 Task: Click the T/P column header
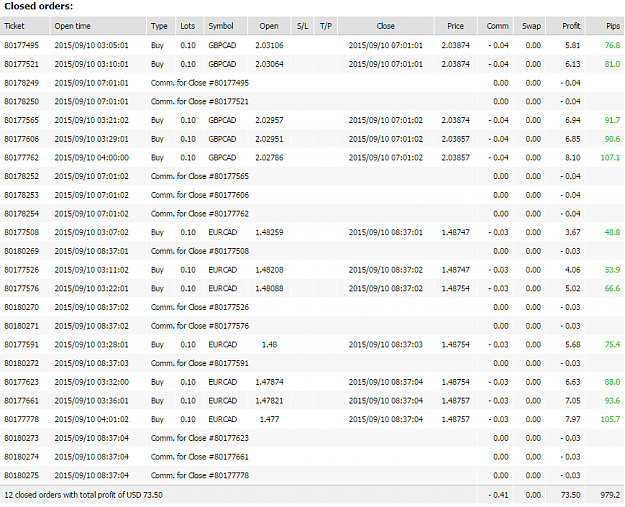(x=326, y=26)
